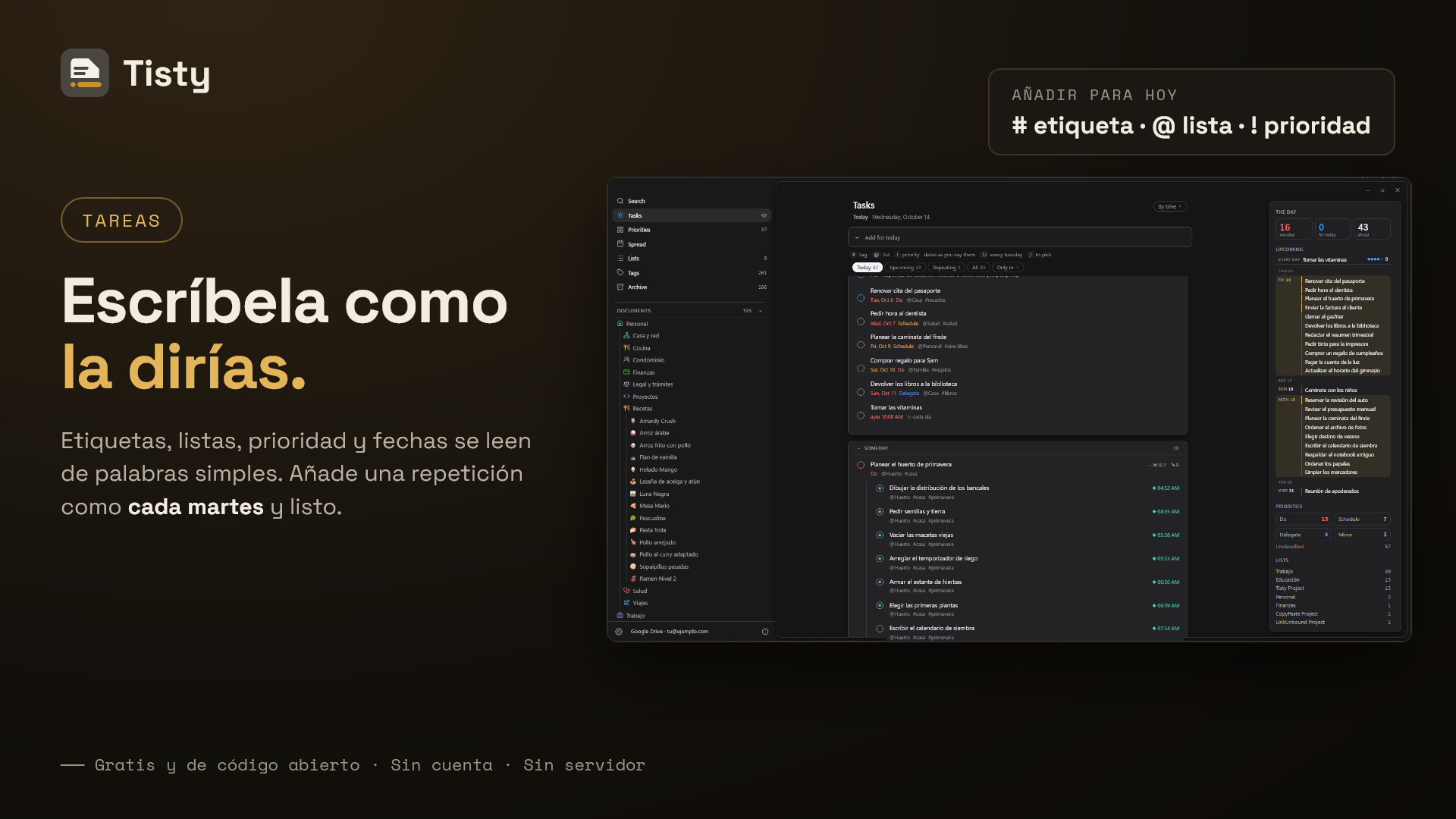Click the Tags label icon
The image size is (1456, 819).
coord(620,273)
